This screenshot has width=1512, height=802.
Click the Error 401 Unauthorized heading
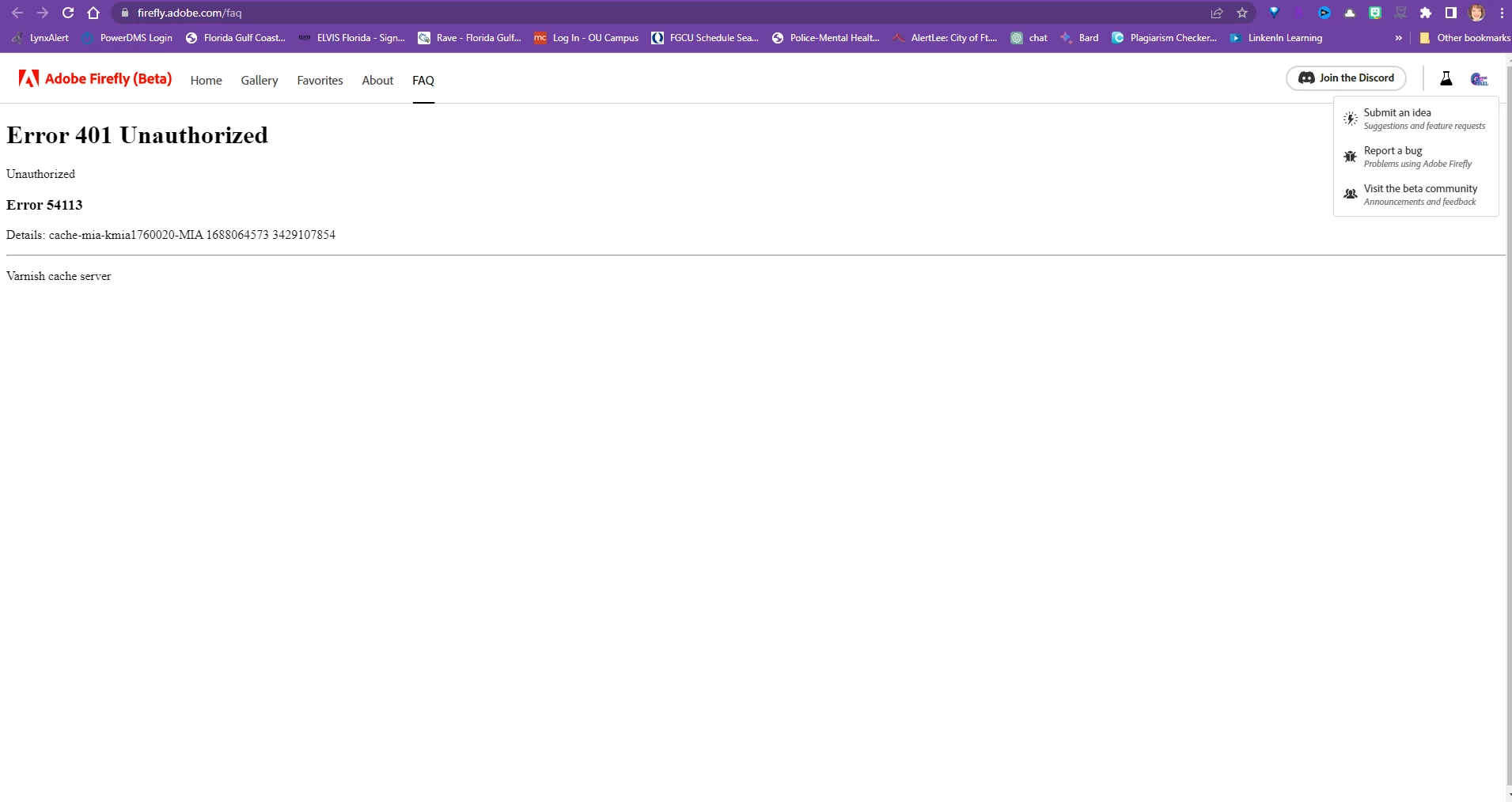(x=138, y=135)
